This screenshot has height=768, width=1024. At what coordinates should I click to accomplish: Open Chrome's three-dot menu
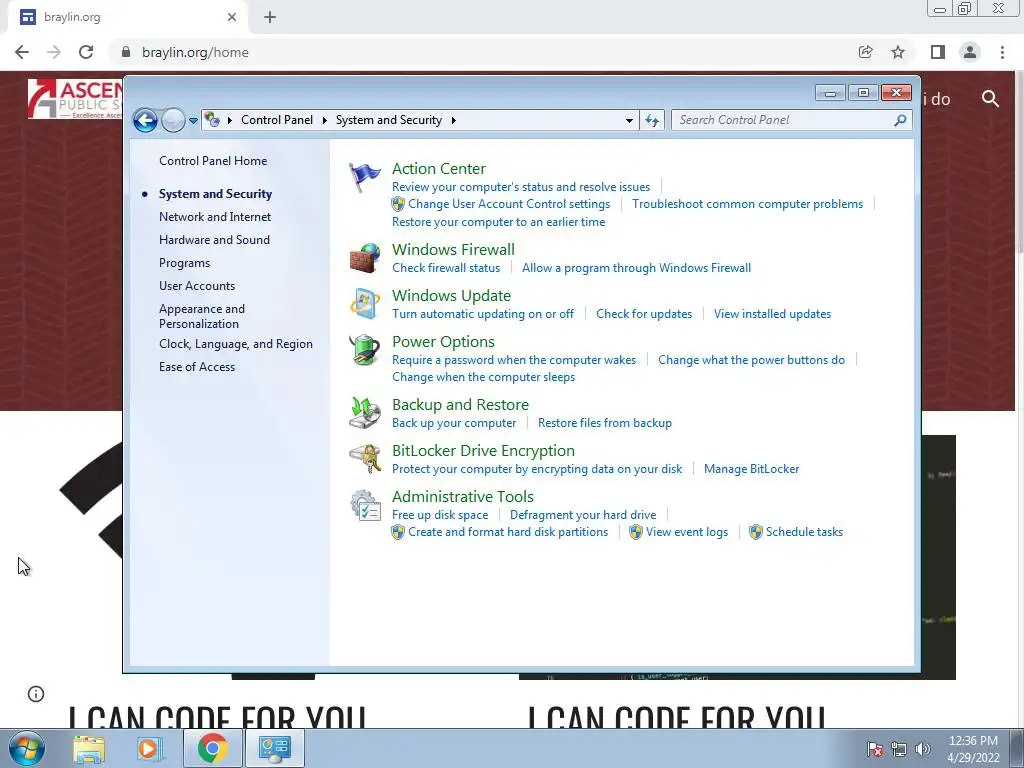tap(1002, 52)
